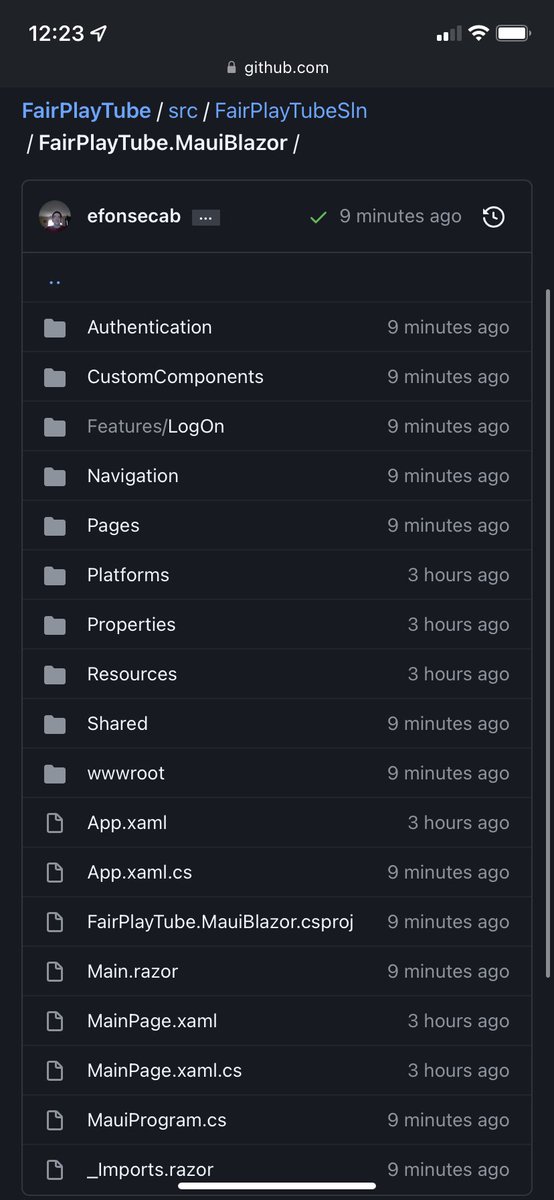Image resolution: width=554 pixels, height=1200 pixels.
Task: Click the Authentication folder icon
Action: coord(55,328)
